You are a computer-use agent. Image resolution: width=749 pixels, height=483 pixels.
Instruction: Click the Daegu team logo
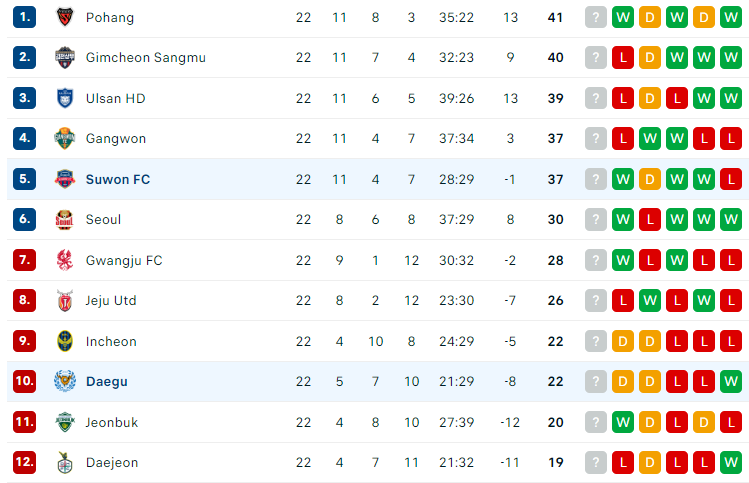pos(65,381)
